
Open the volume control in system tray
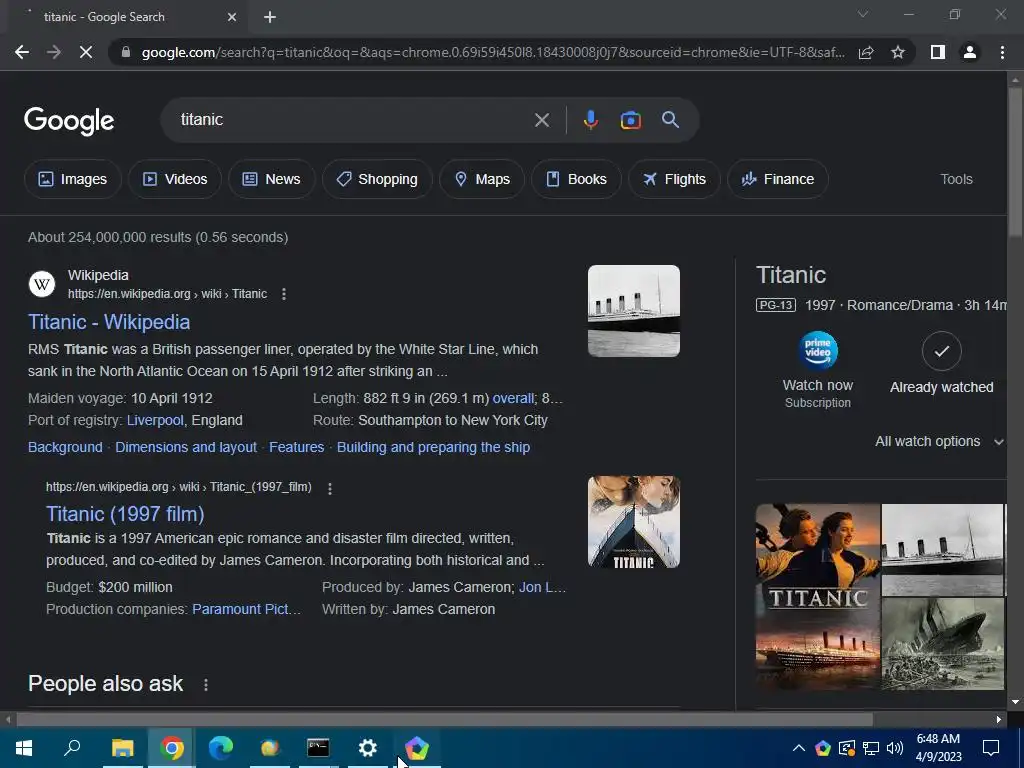895,748
